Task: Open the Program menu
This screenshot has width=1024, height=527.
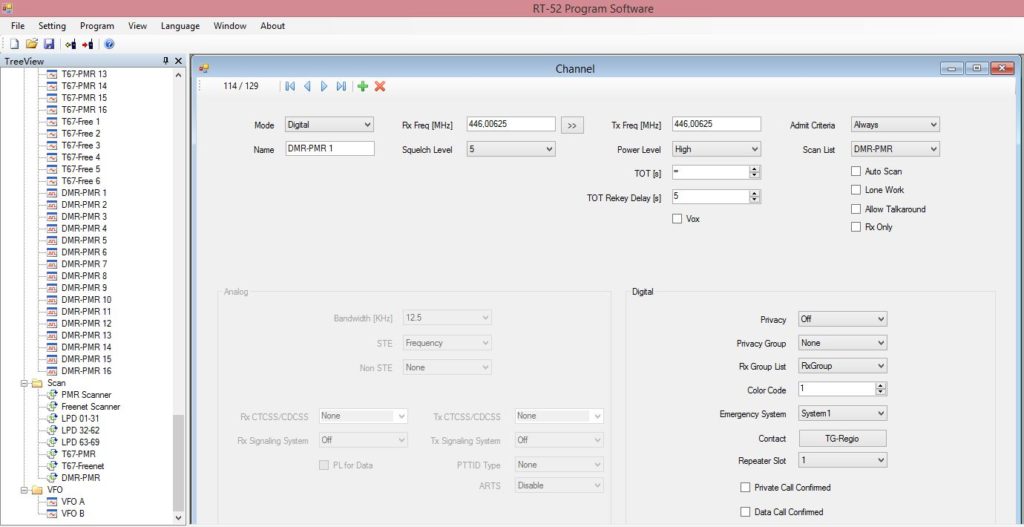Action: point(97,26)
